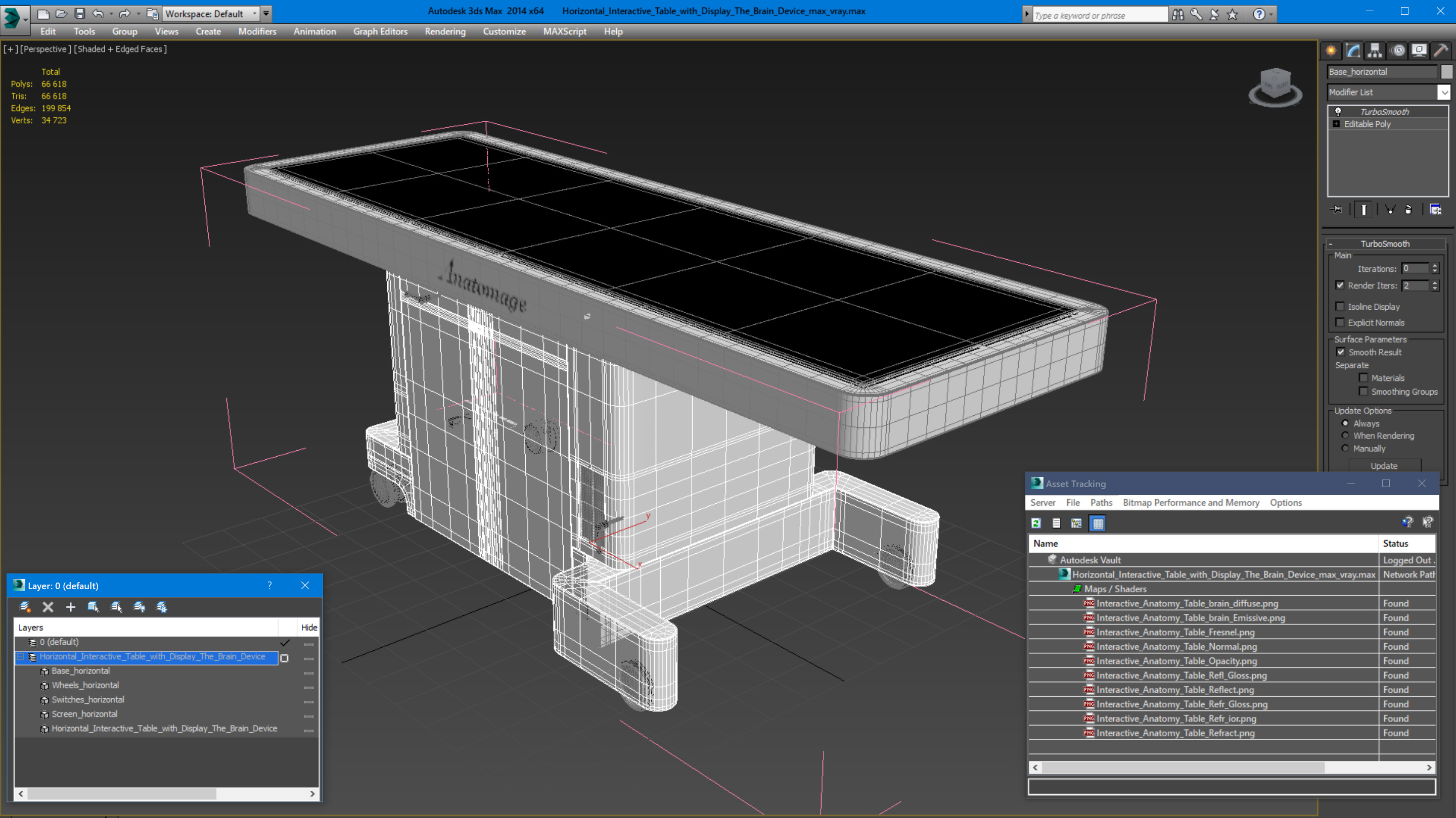This screenshot has width=1456, height=818.
Task: Enable the Isoline Display checkbox
Action: [1340, 307]
